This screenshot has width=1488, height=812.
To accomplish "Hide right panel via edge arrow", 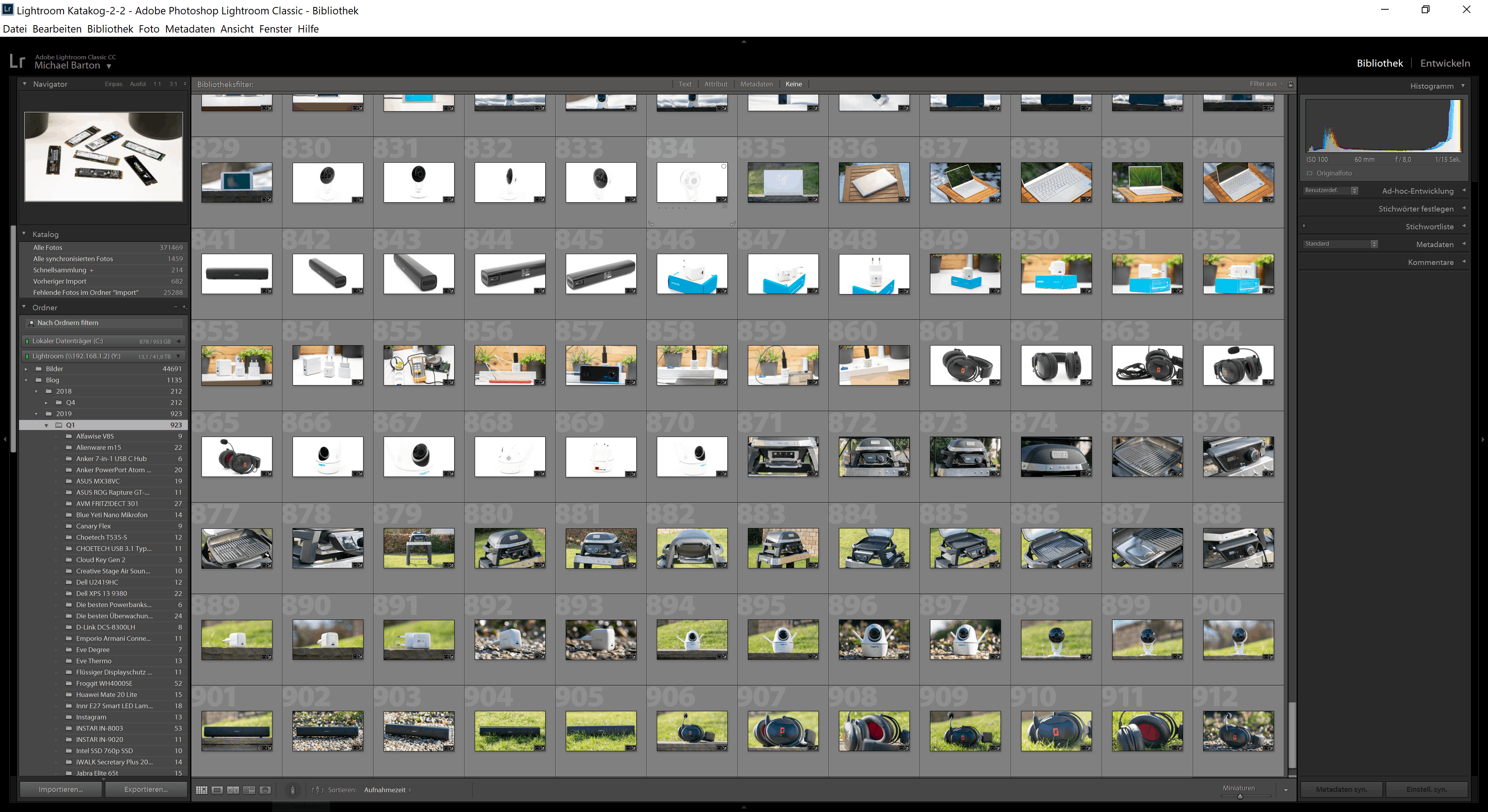I will click(1482, 439).
